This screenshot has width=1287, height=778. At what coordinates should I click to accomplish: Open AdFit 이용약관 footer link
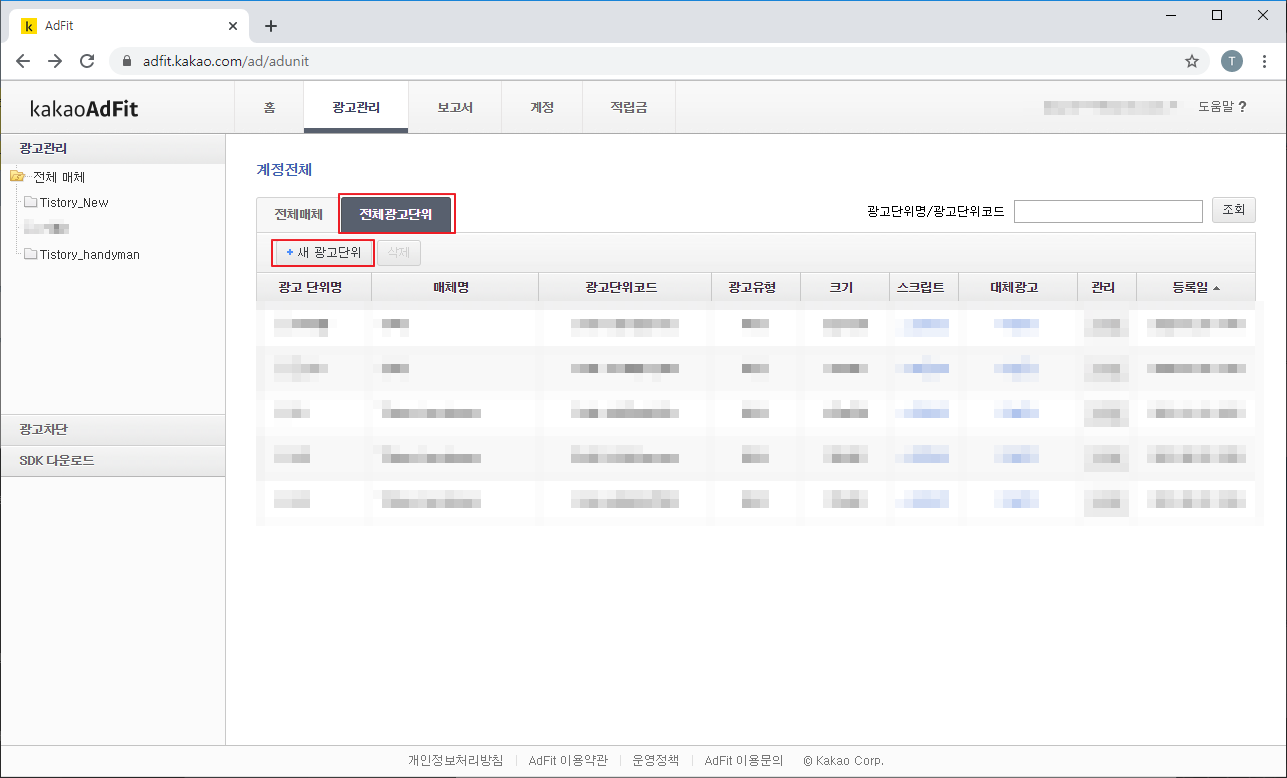[567, 760]
